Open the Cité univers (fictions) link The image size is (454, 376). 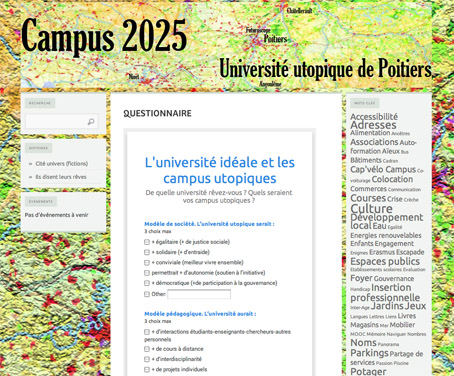point(62,164)
